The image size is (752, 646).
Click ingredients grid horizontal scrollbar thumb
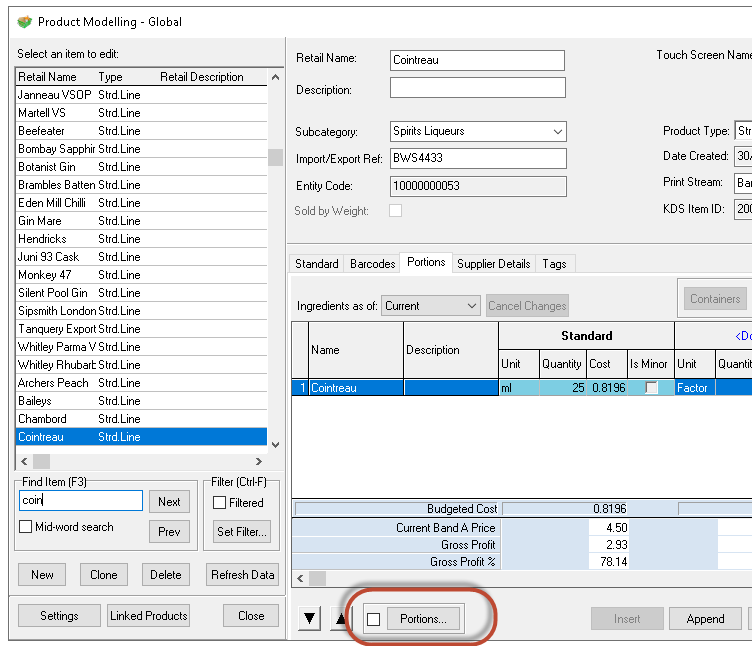pos(317,578)
